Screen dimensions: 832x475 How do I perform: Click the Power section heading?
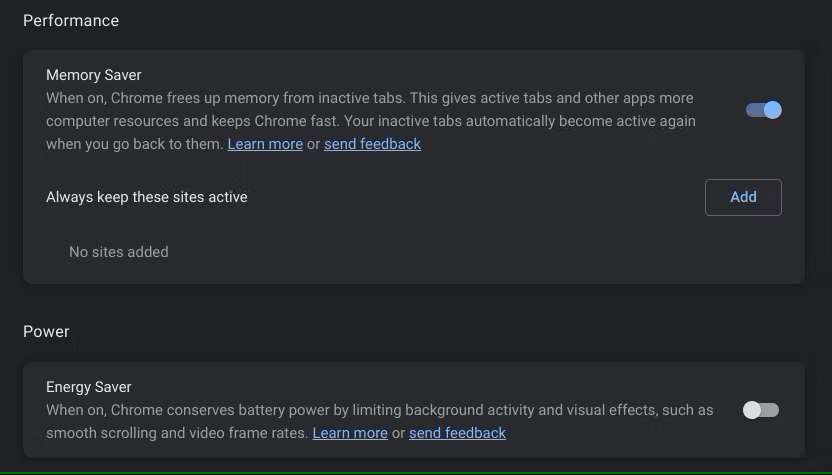click(x=46, y=332)
